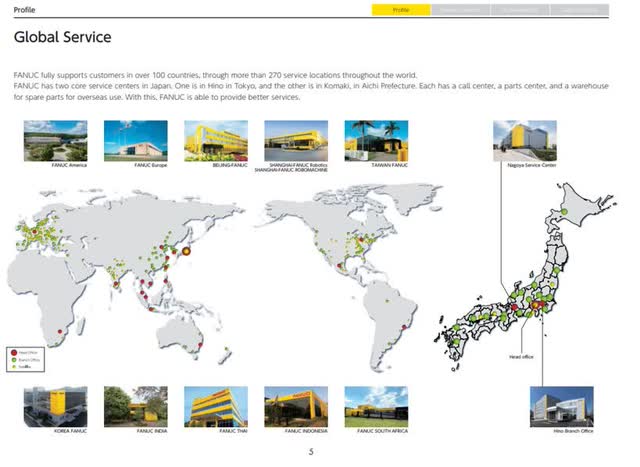Click the 'SHANGHAI-FANUC ROBOMACHINE' caption line
640x467 pixels.
291,170
